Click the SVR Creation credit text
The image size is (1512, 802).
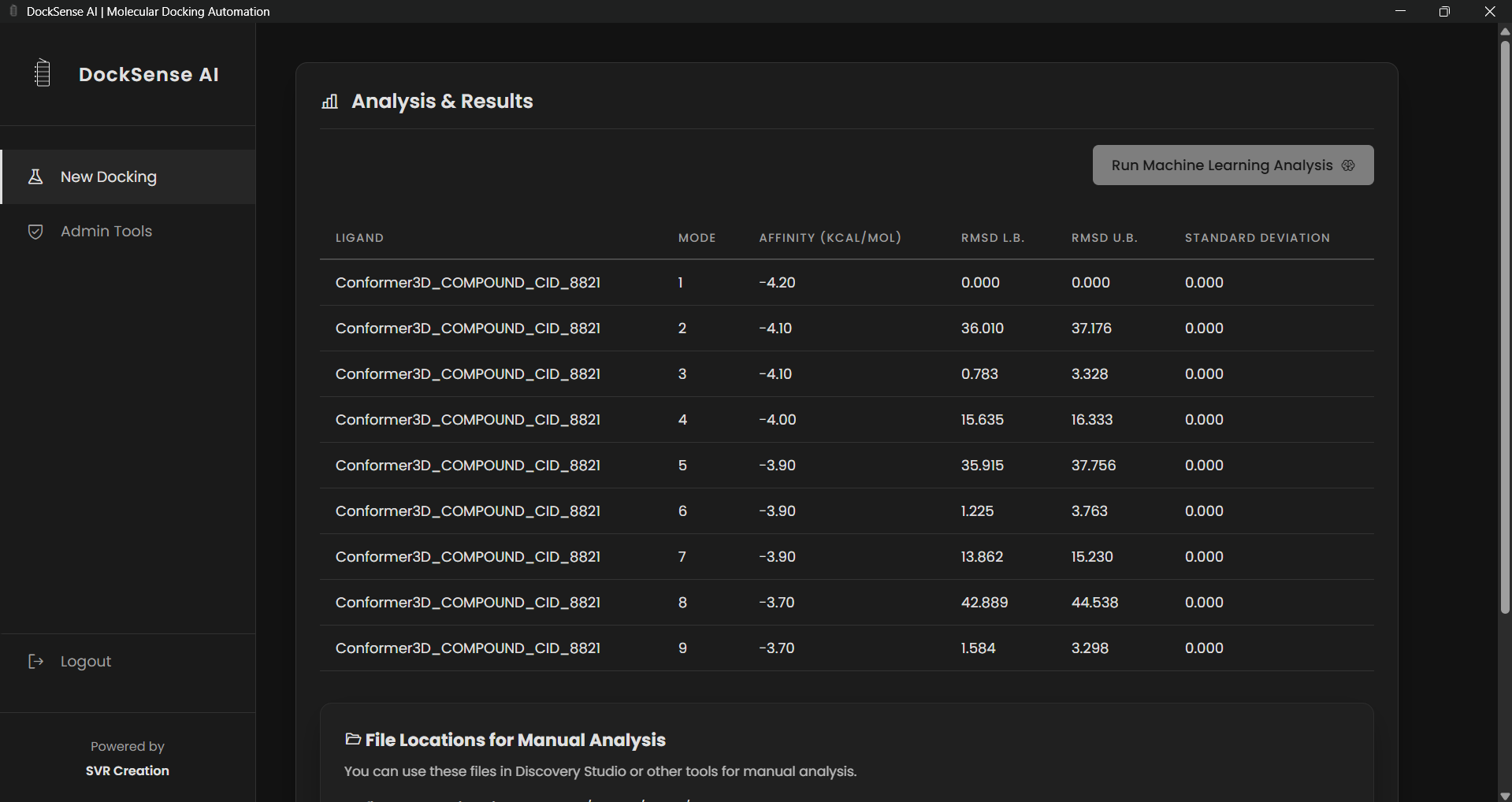coord(128,770)
